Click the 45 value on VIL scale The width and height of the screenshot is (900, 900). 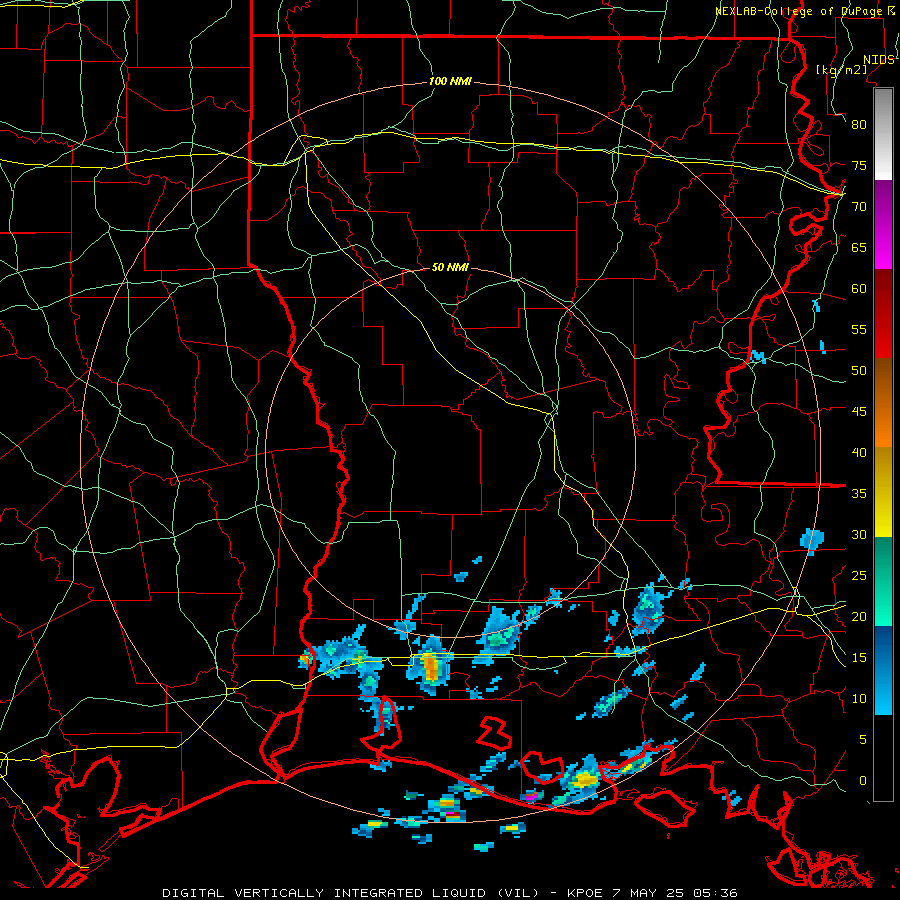[x=859, y=412]
